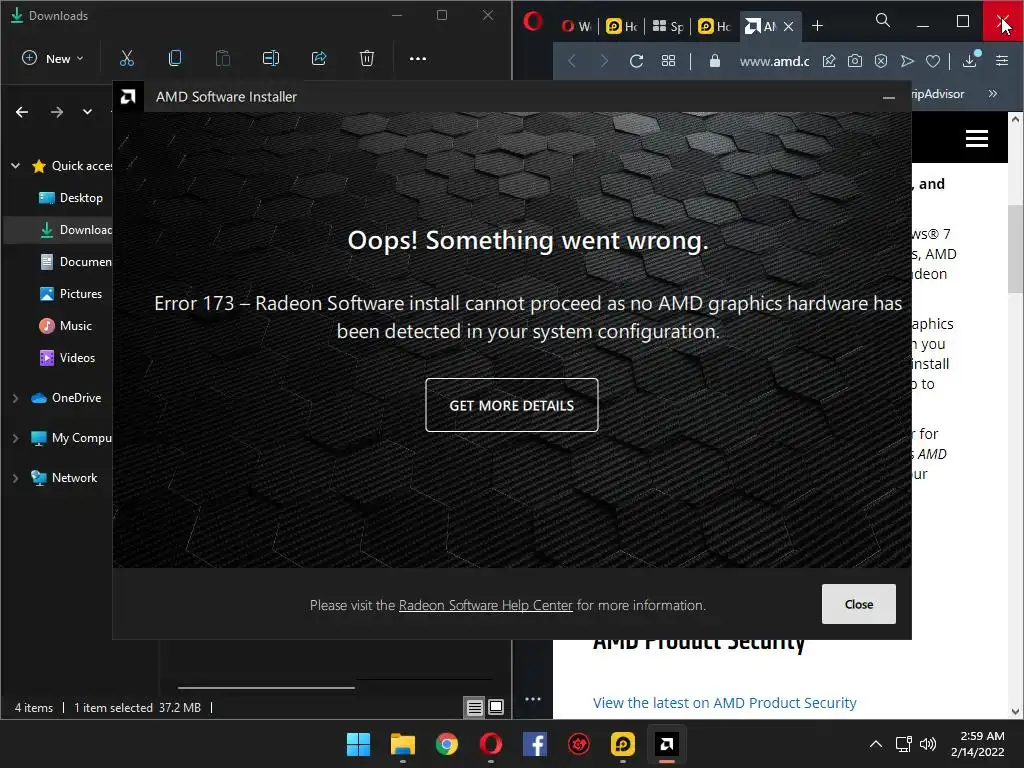Screen dimensions: 1024x768
Task: Open the See more ellipsis in File Explorer
Action: [418, 59]
